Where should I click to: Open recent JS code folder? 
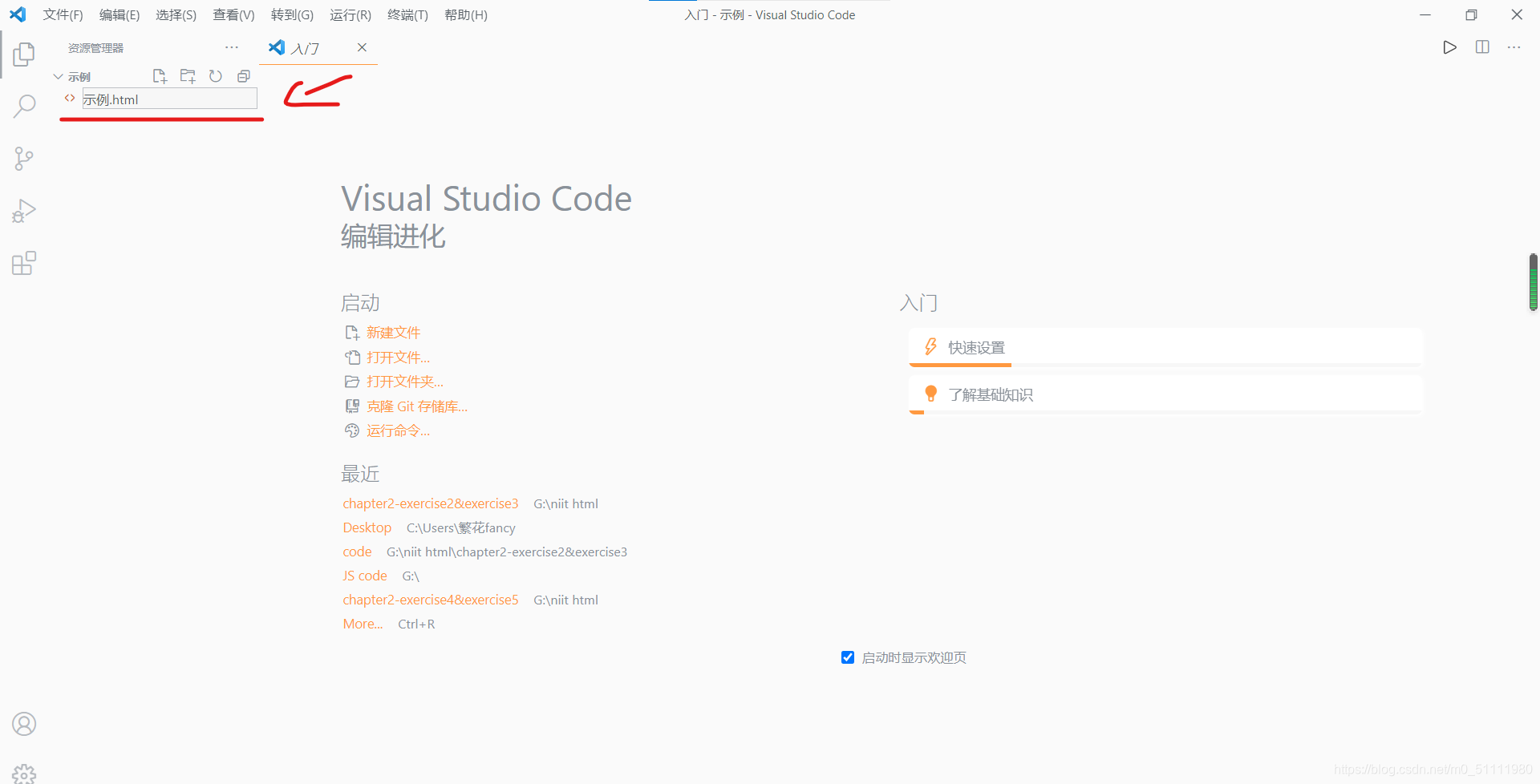pos(365,576)
